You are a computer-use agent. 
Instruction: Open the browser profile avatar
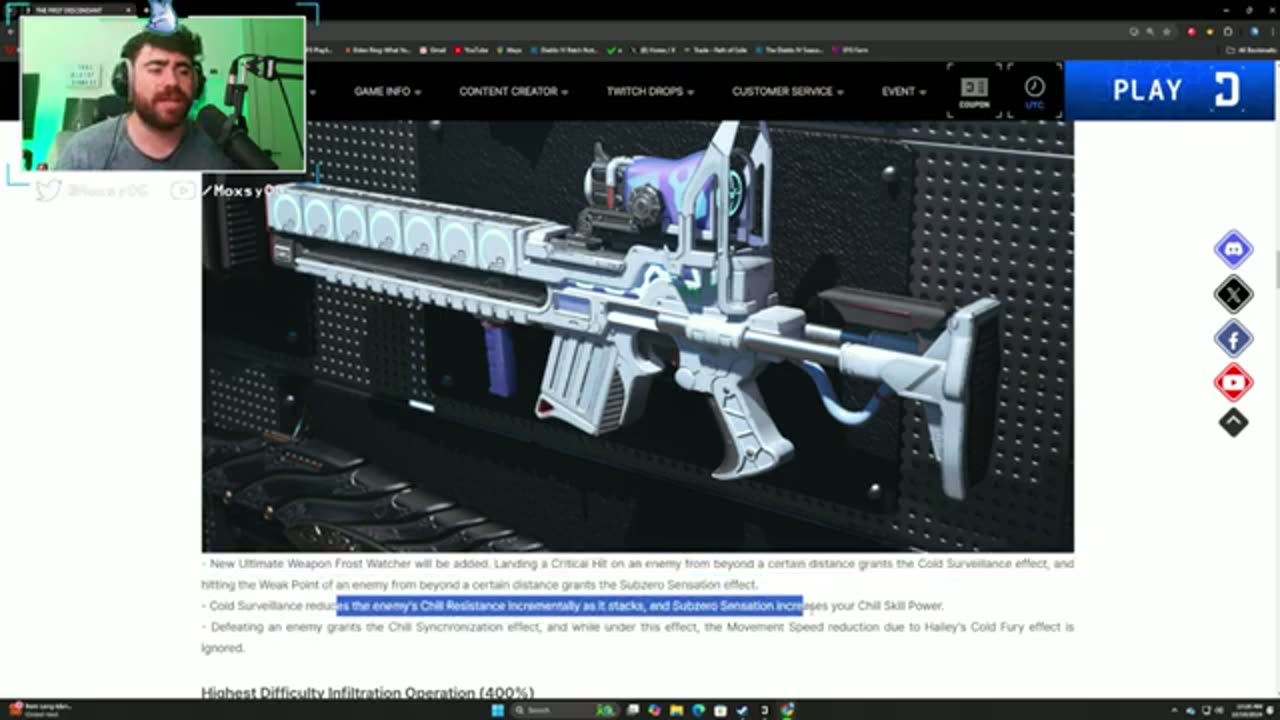1255,32
